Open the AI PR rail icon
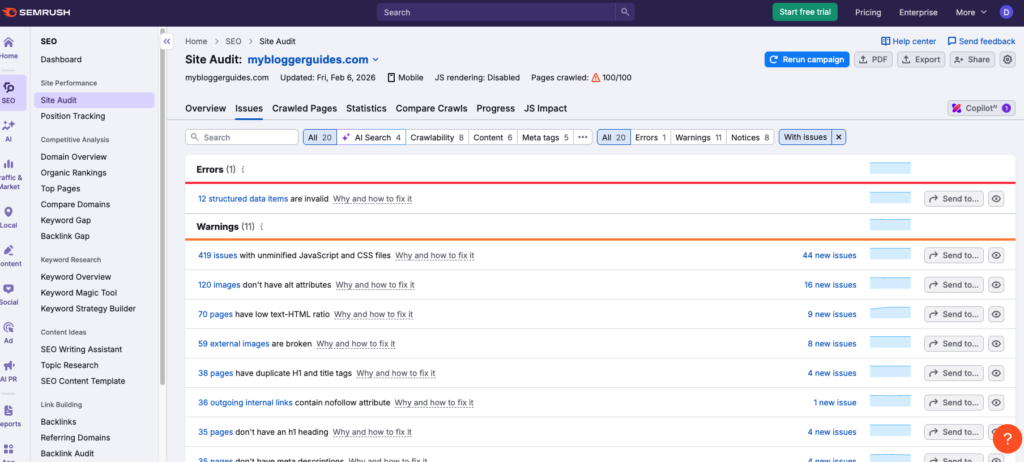 tap(9, 372)
